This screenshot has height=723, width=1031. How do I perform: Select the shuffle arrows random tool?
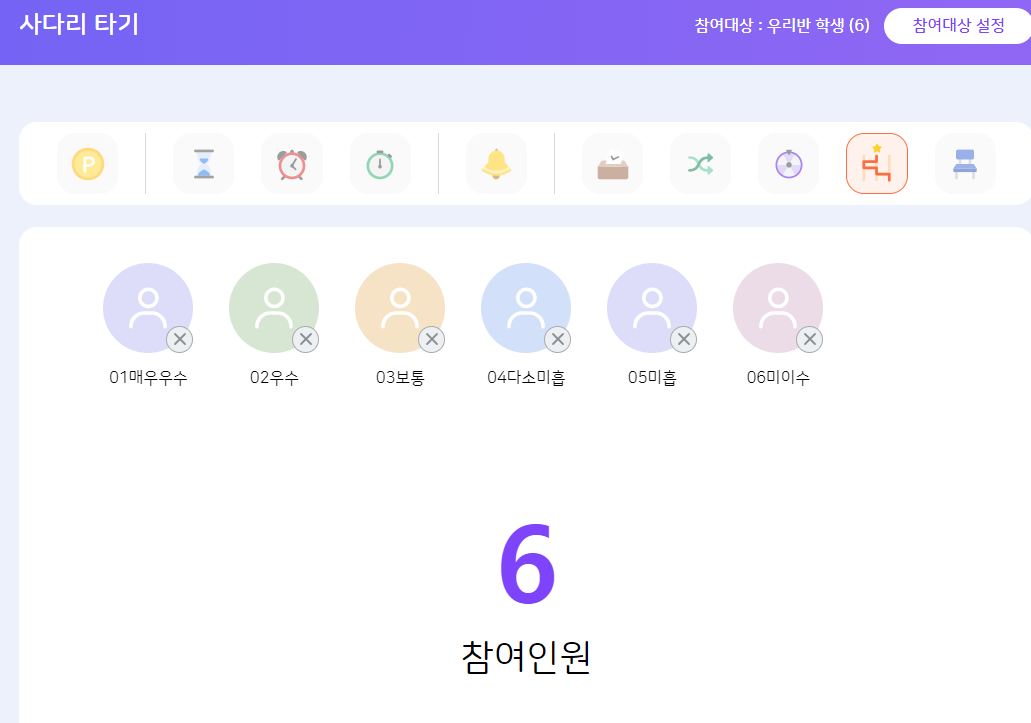[700, 163]
